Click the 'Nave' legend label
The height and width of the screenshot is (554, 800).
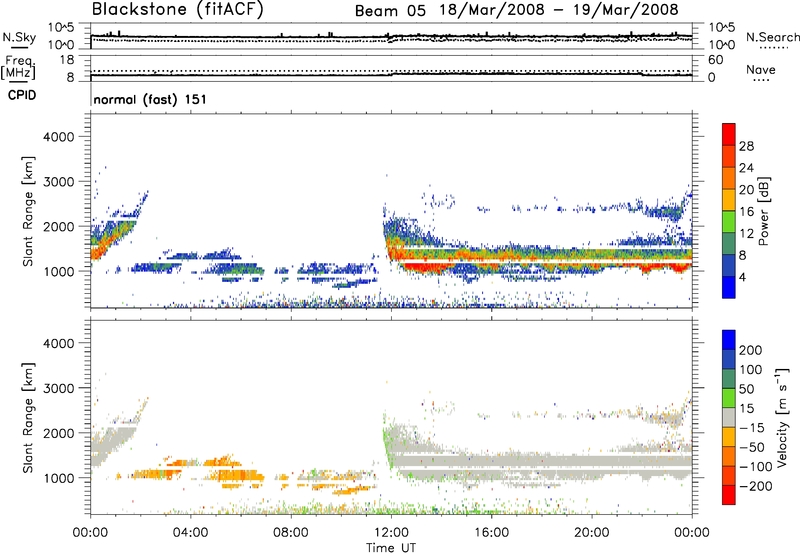(x=761, y=69)
